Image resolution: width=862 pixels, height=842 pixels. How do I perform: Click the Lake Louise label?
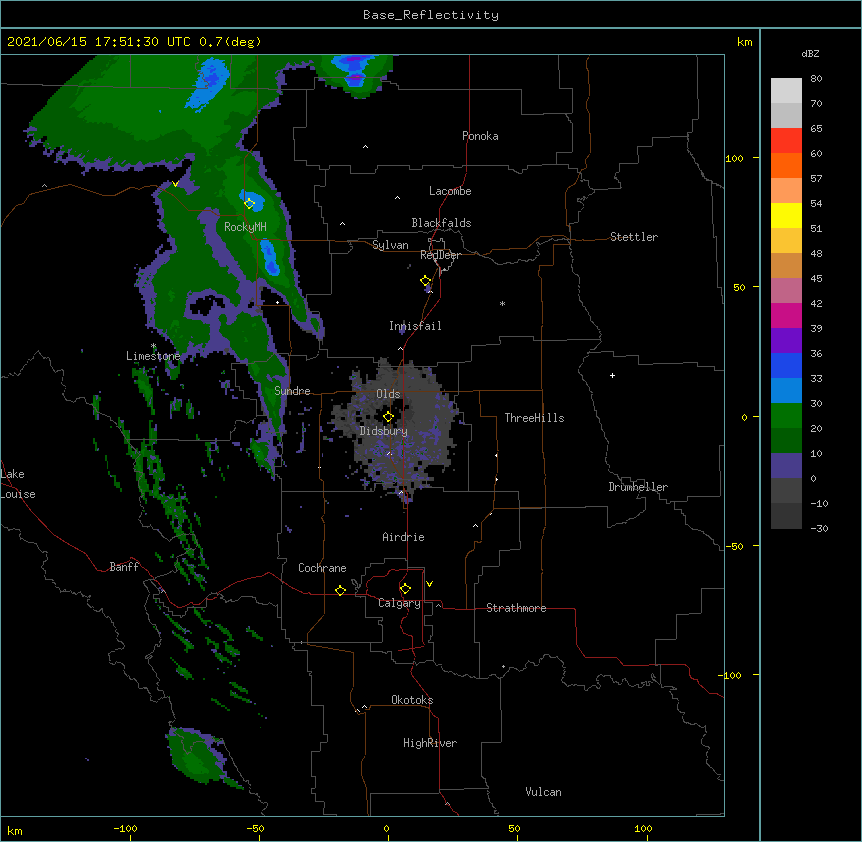18,484
